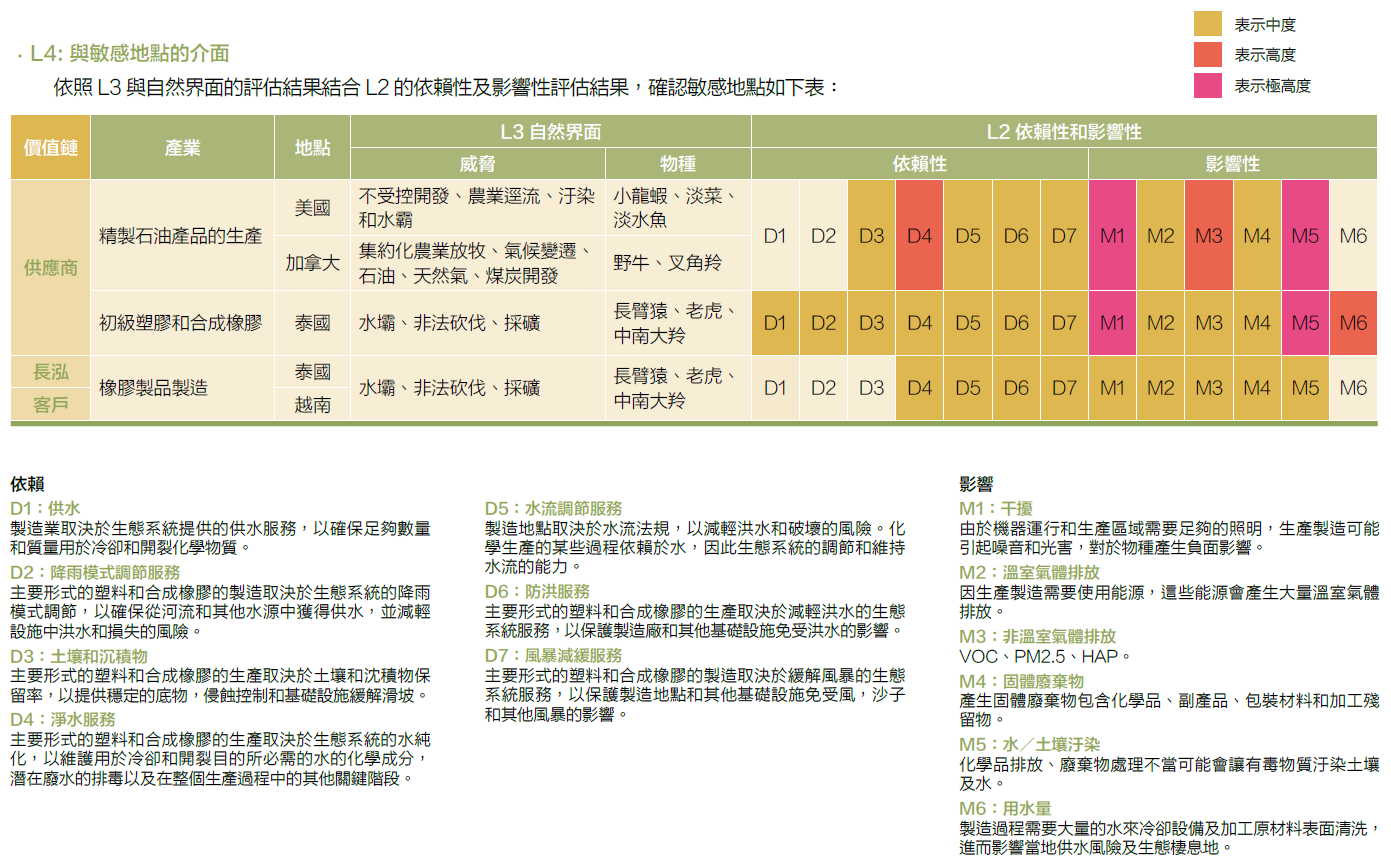Screen dimensions: 1391x860
Task: Select the 供應商 value chain cell
Action: pyautogui.click(x=51, y=268)
